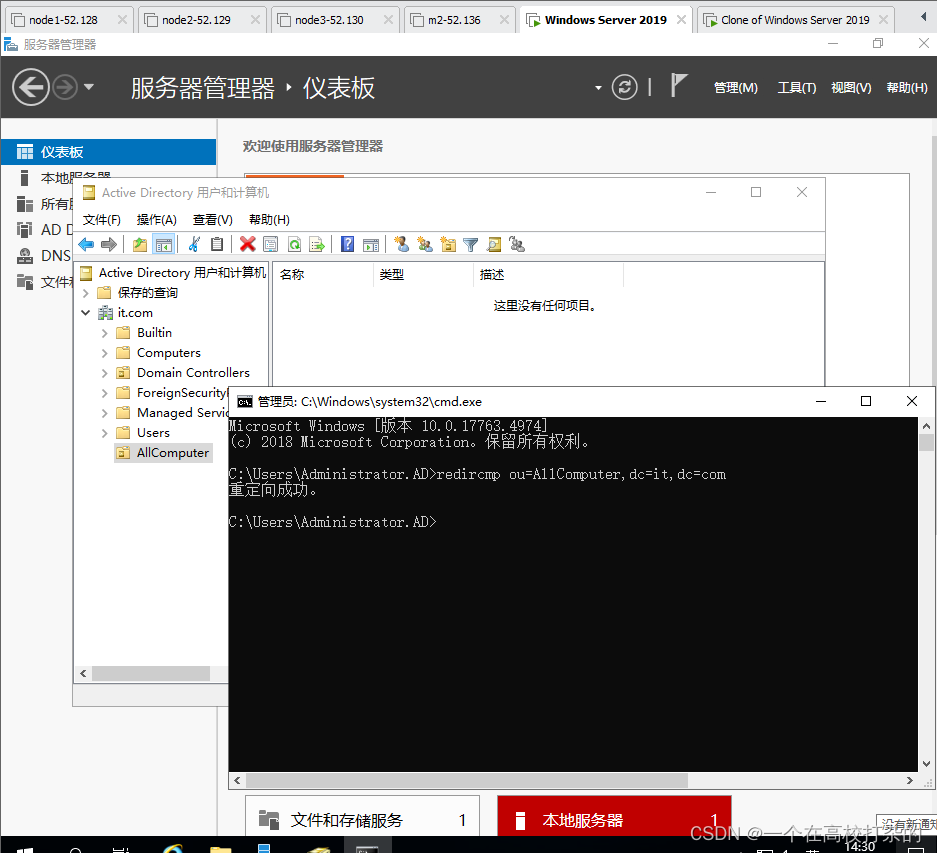Open notifications flag in Server Manager
The image size is (937, 853).
(x=678, y=85)
